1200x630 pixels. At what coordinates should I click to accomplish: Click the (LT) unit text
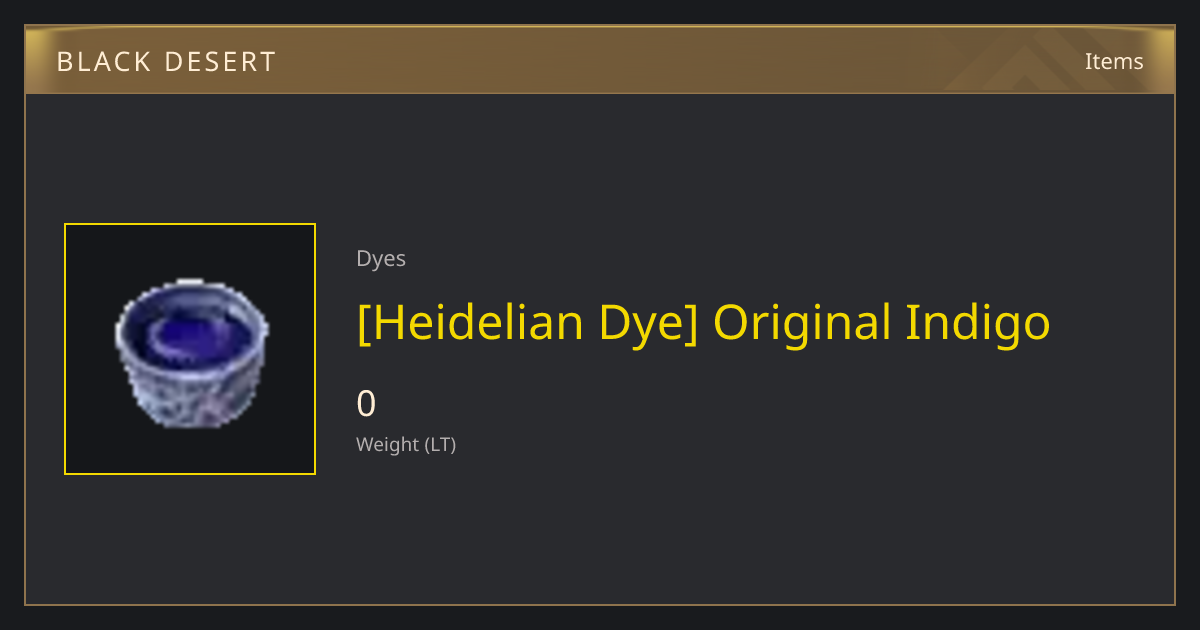pyautogui.click(x=441, y=445)
